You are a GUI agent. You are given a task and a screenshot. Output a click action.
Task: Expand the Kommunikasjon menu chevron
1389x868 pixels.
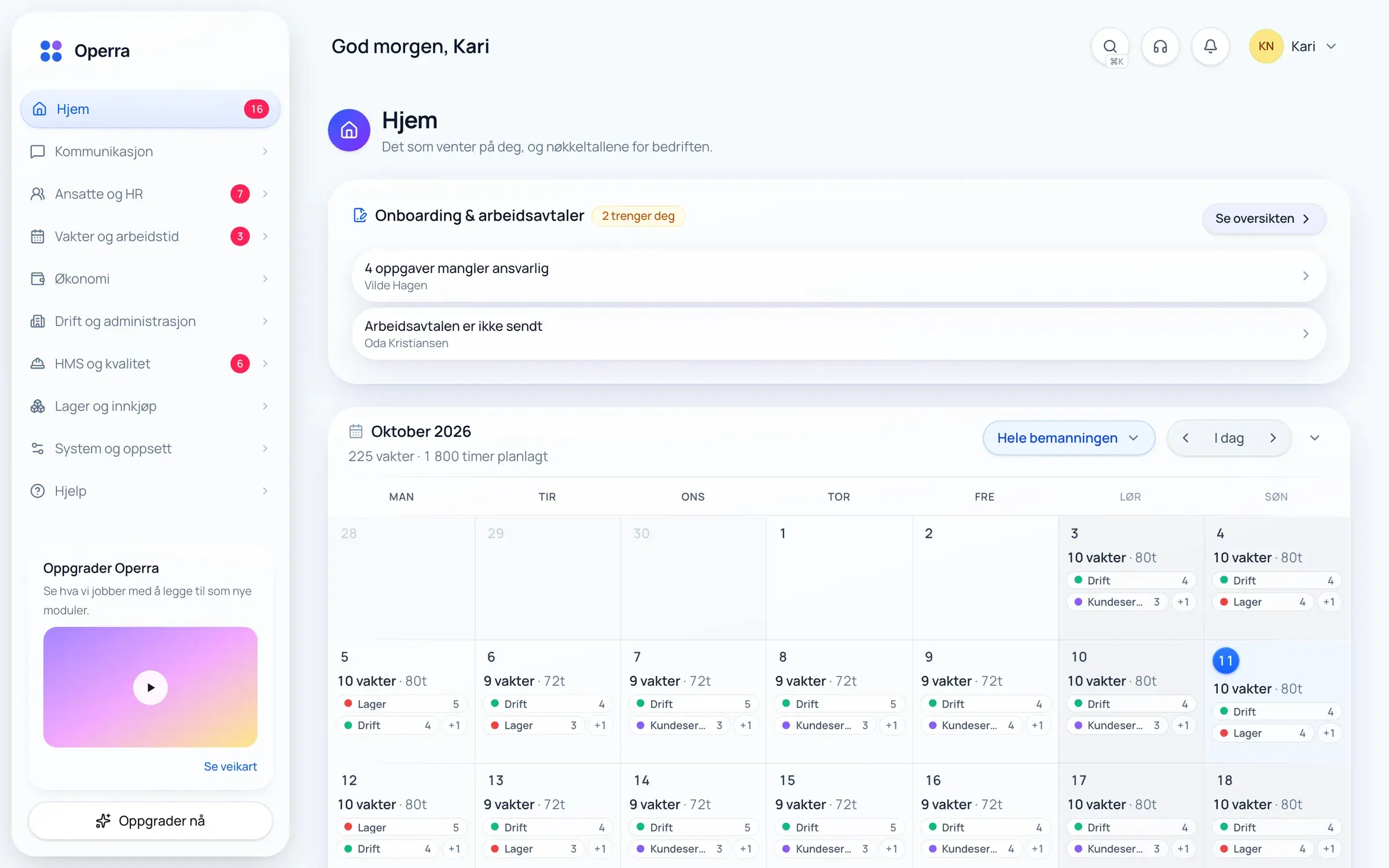pos(265,152)
